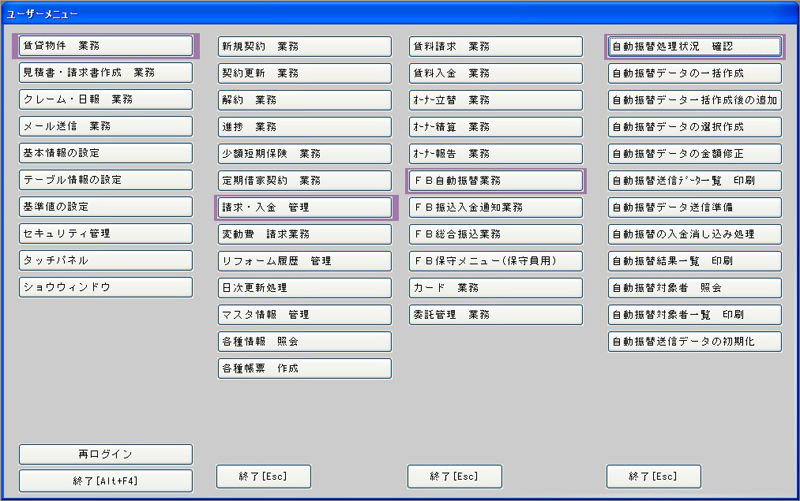Open セキュリティ管理 settings
The width and height of the screenshot is (800, 501).
(x=105, y=233)
